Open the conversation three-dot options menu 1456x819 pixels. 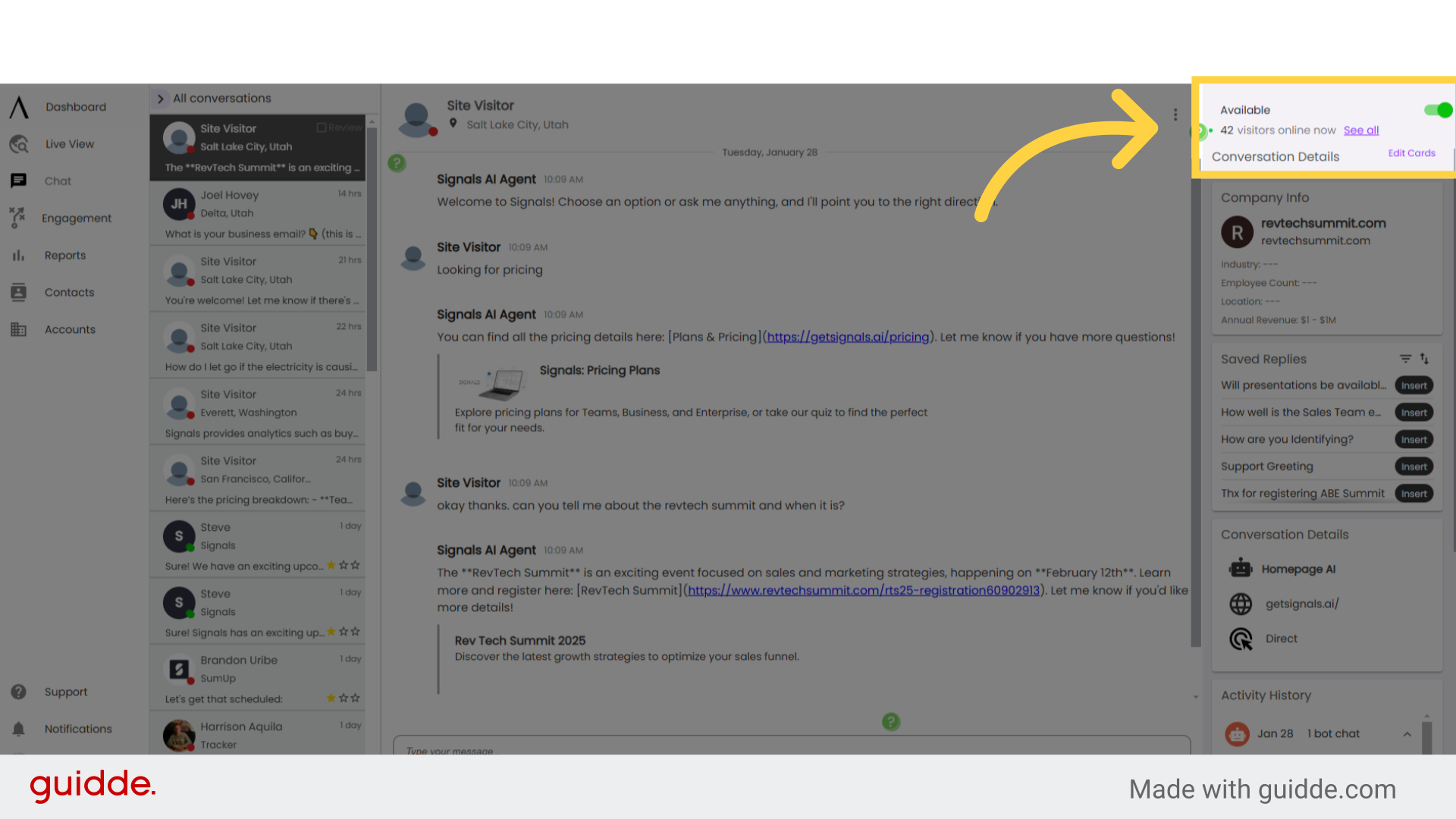[1175, 115]
